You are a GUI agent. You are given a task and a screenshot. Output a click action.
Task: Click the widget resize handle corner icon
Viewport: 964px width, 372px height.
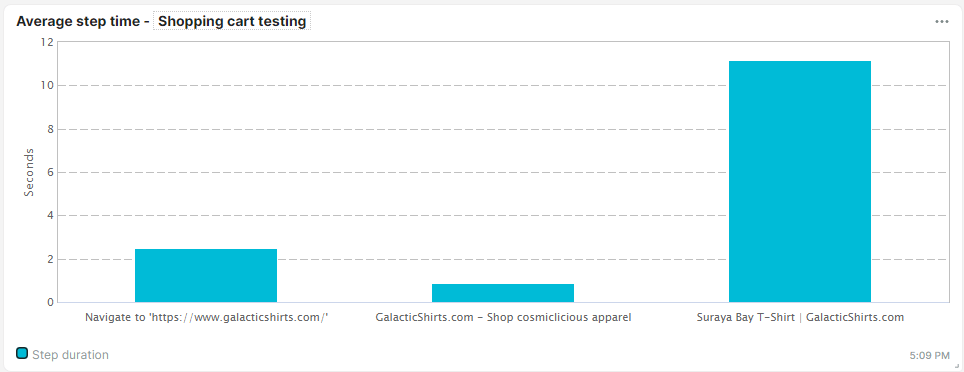pos(955,365)
